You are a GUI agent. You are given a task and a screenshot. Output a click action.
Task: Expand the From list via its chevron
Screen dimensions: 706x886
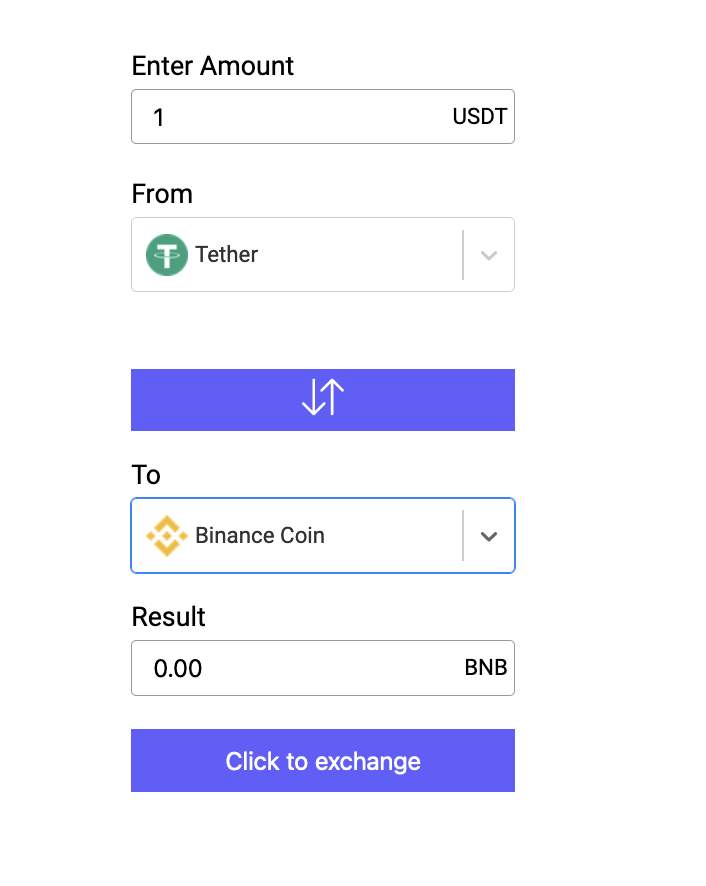coord(489,255)
